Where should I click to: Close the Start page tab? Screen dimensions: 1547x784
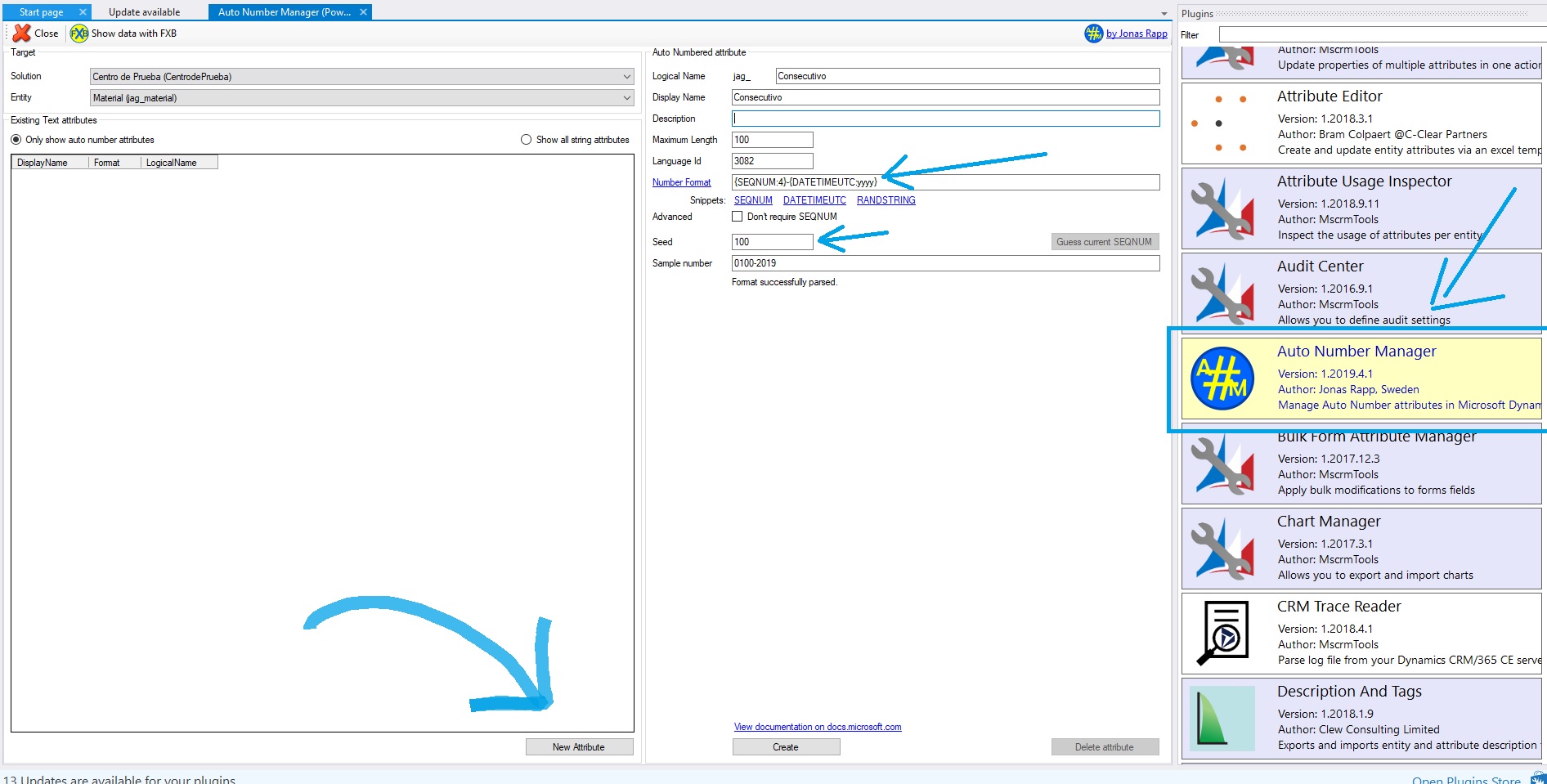(x=83, y=12)
